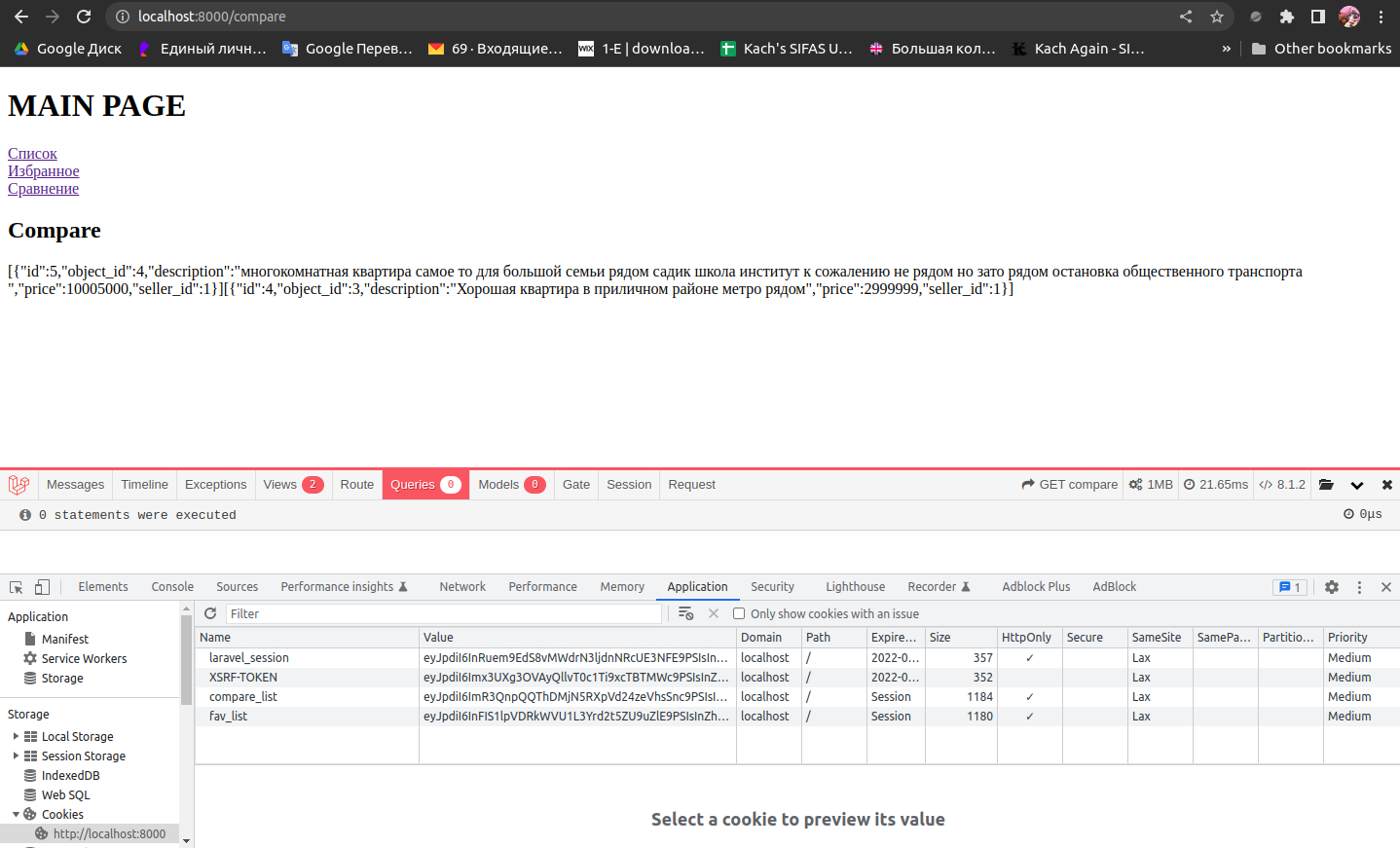Click the Laravel Debugbar logo icon
The image size is (1400, 848).
[x=18, y=484]
